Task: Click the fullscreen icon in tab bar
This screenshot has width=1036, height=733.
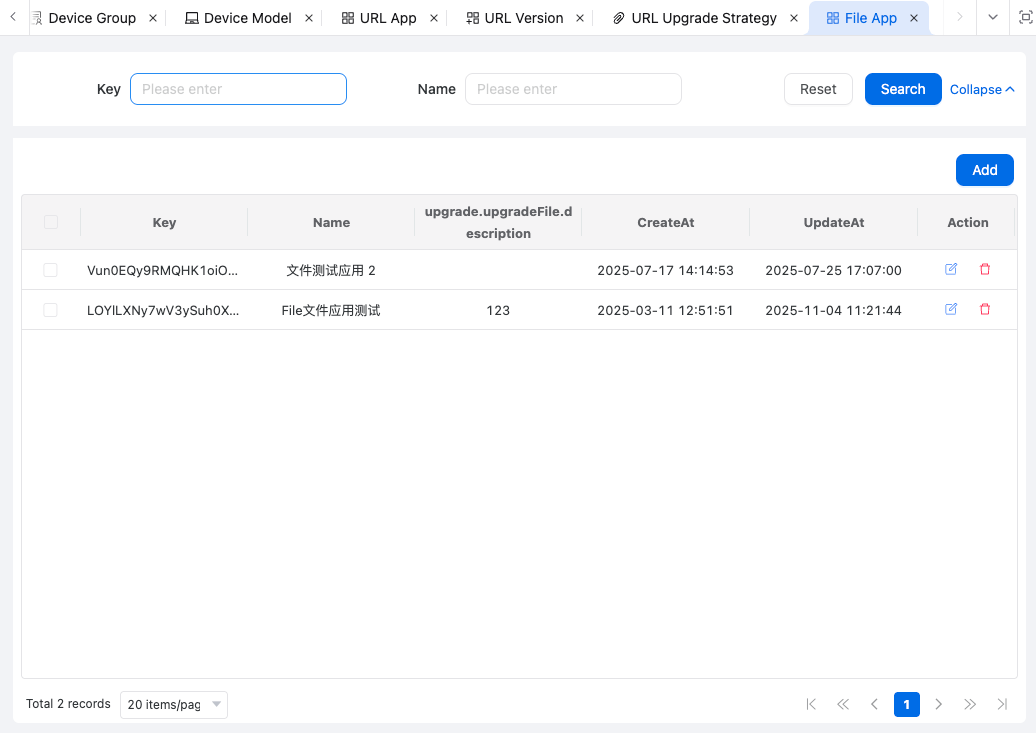Action: point(1024,18)
